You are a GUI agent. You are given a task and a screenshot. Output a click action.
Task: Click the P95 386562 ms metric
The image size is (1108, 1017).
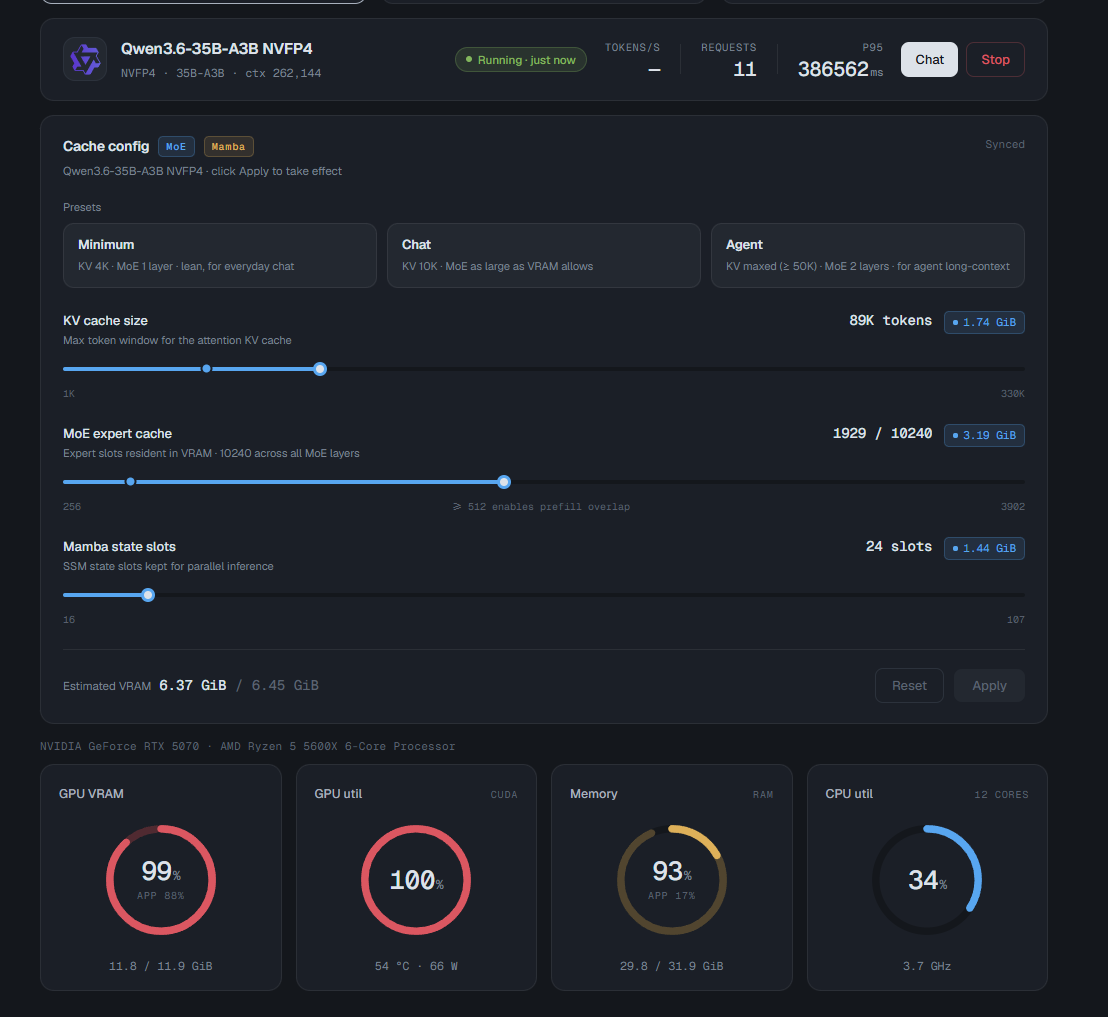point(840,61)
